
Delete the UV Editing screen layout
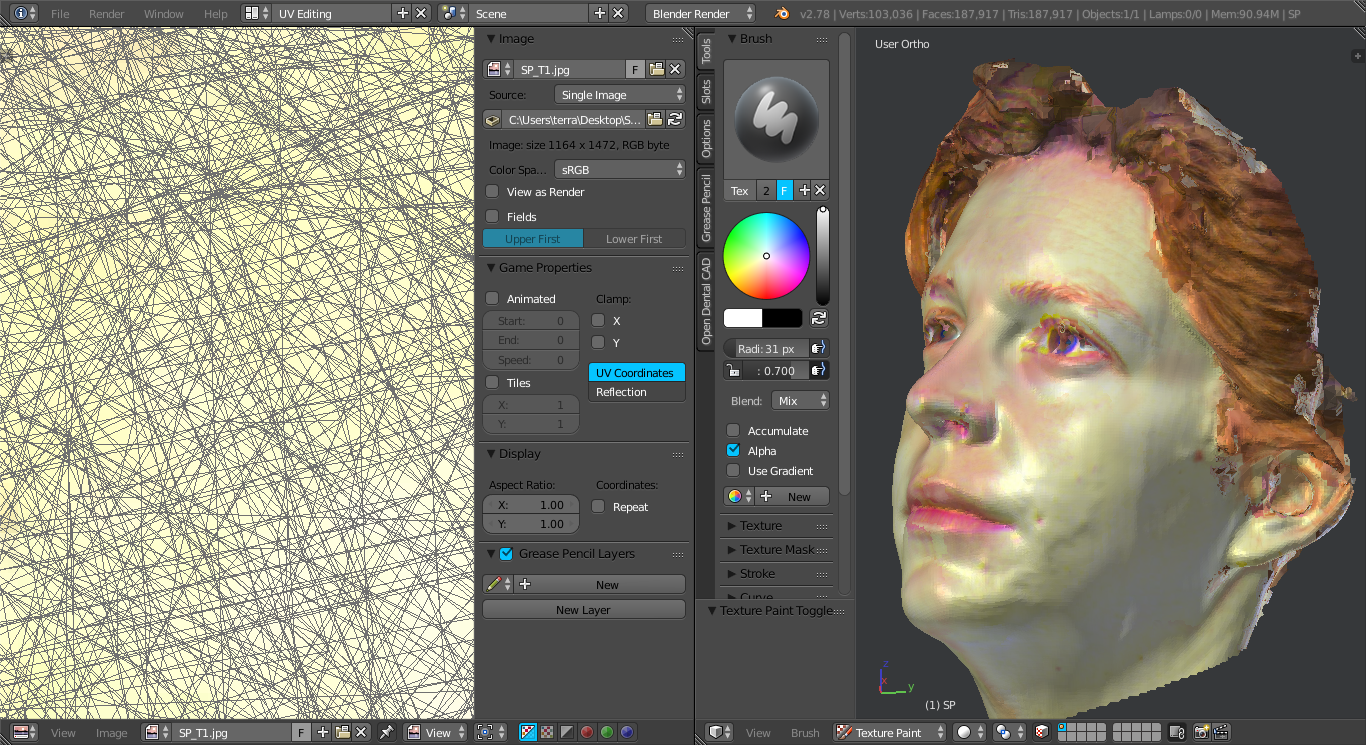point(421,13)
